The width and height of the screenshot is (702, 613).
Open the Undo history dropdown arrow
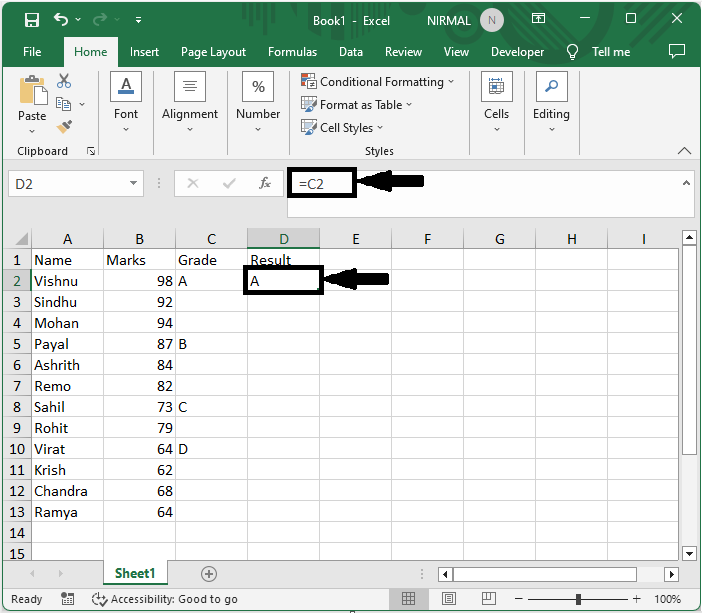point(78,19)
